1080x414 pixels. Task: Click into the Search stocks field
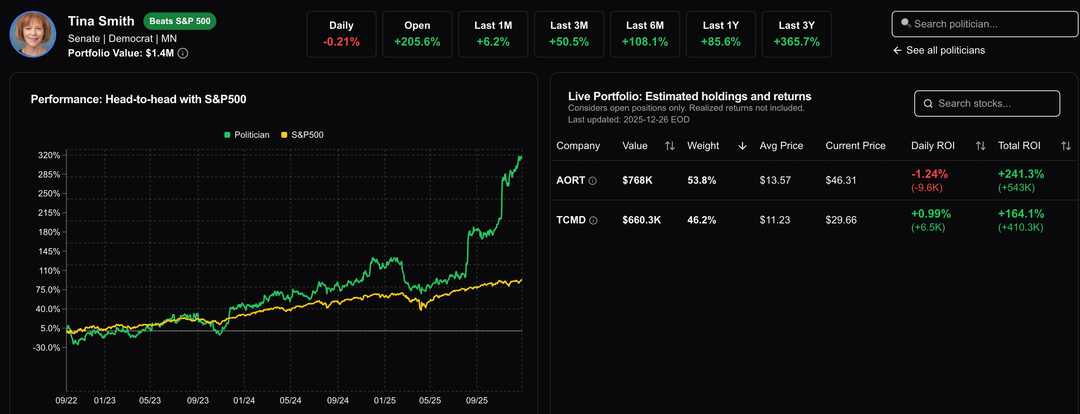[995, 104]
